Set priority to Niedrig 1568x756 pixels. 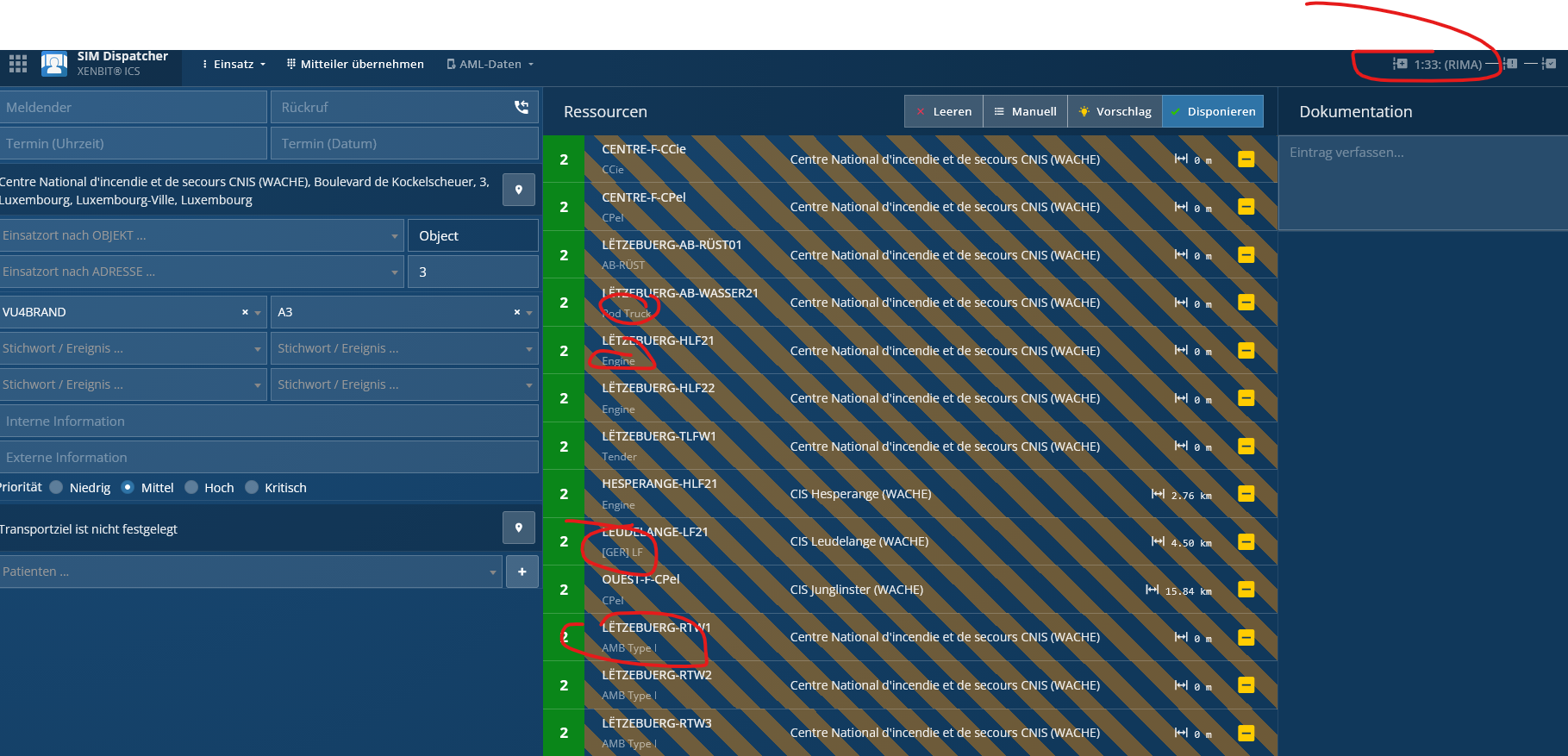point(57,487)
